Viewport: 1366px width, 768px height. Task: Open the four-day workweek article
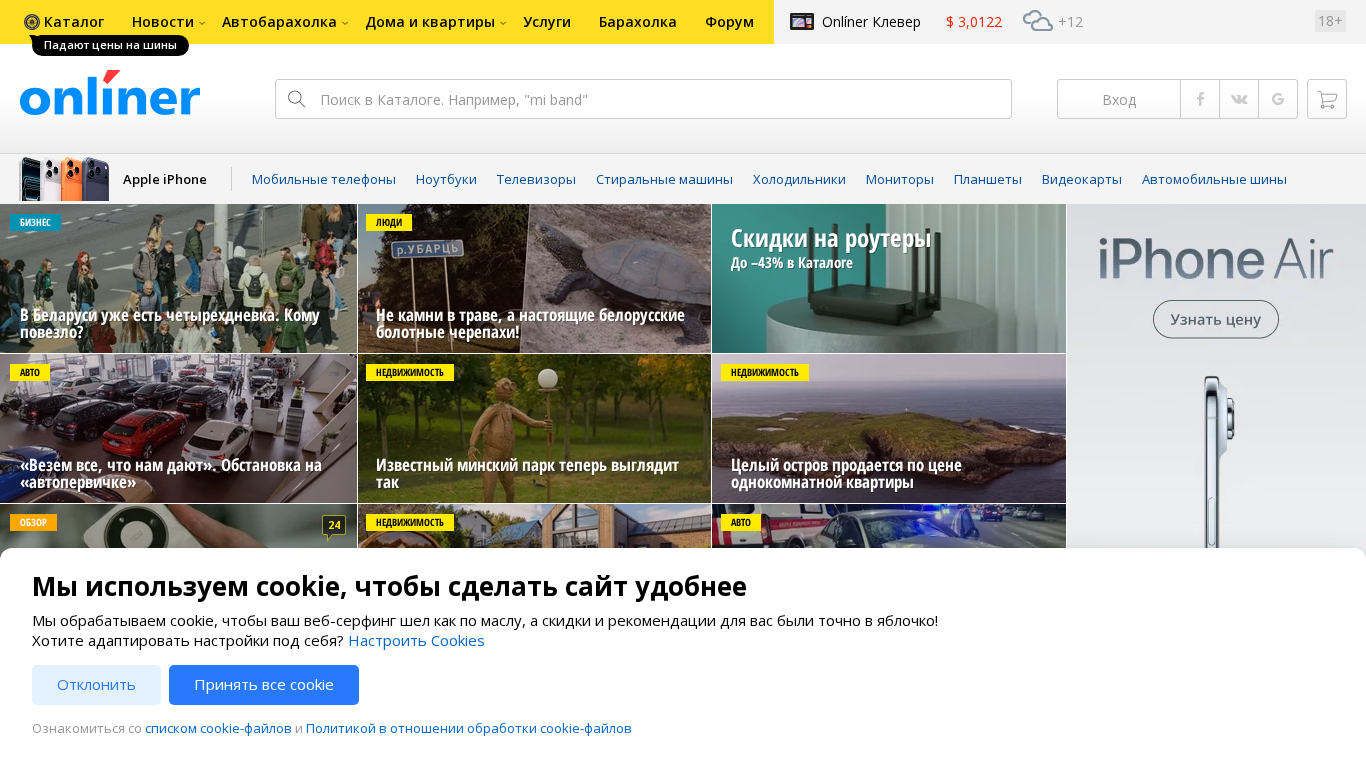[x=178, y=279]
